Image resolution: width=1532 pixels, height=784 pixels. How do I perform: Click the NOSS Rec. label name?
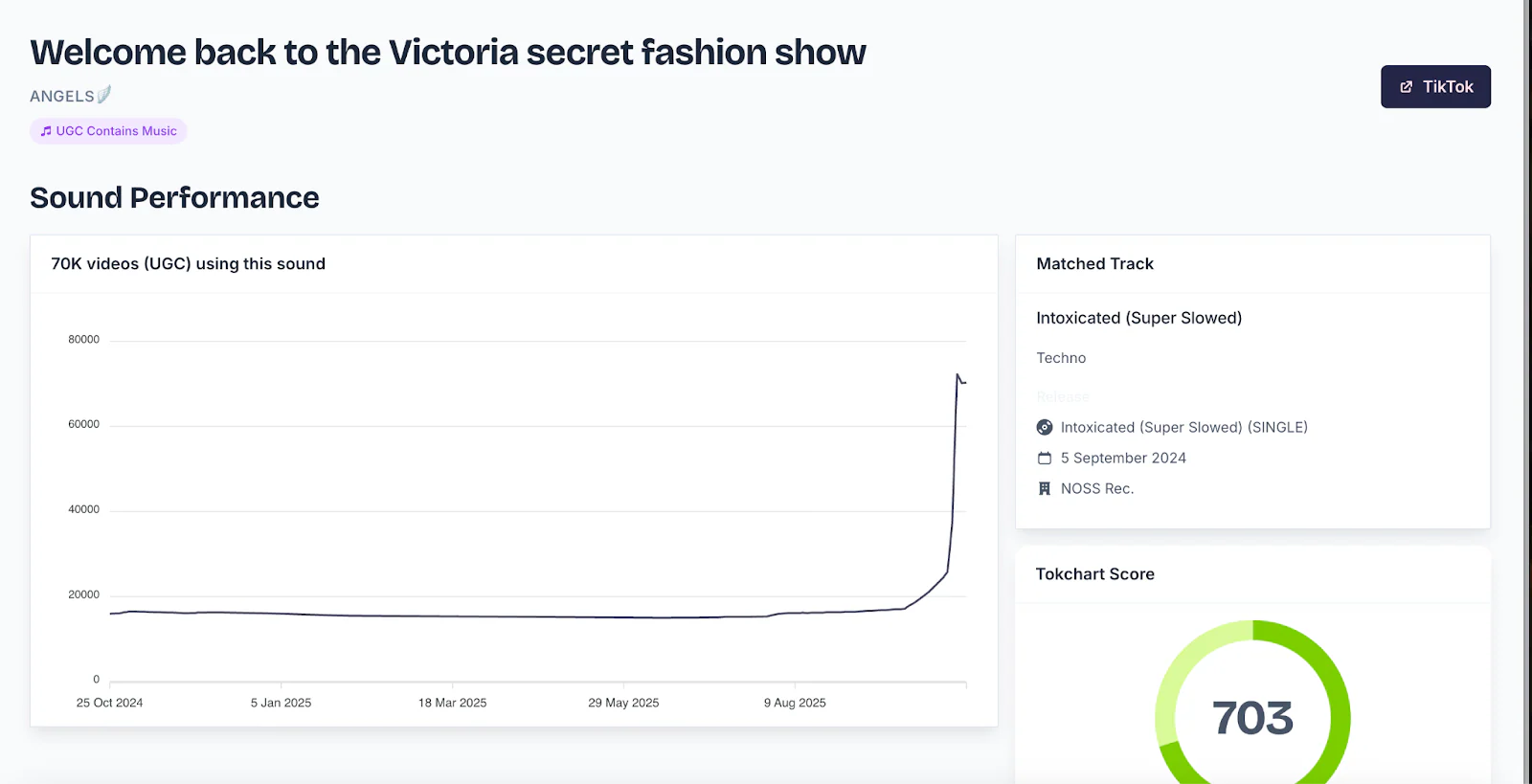[1097, 489]
